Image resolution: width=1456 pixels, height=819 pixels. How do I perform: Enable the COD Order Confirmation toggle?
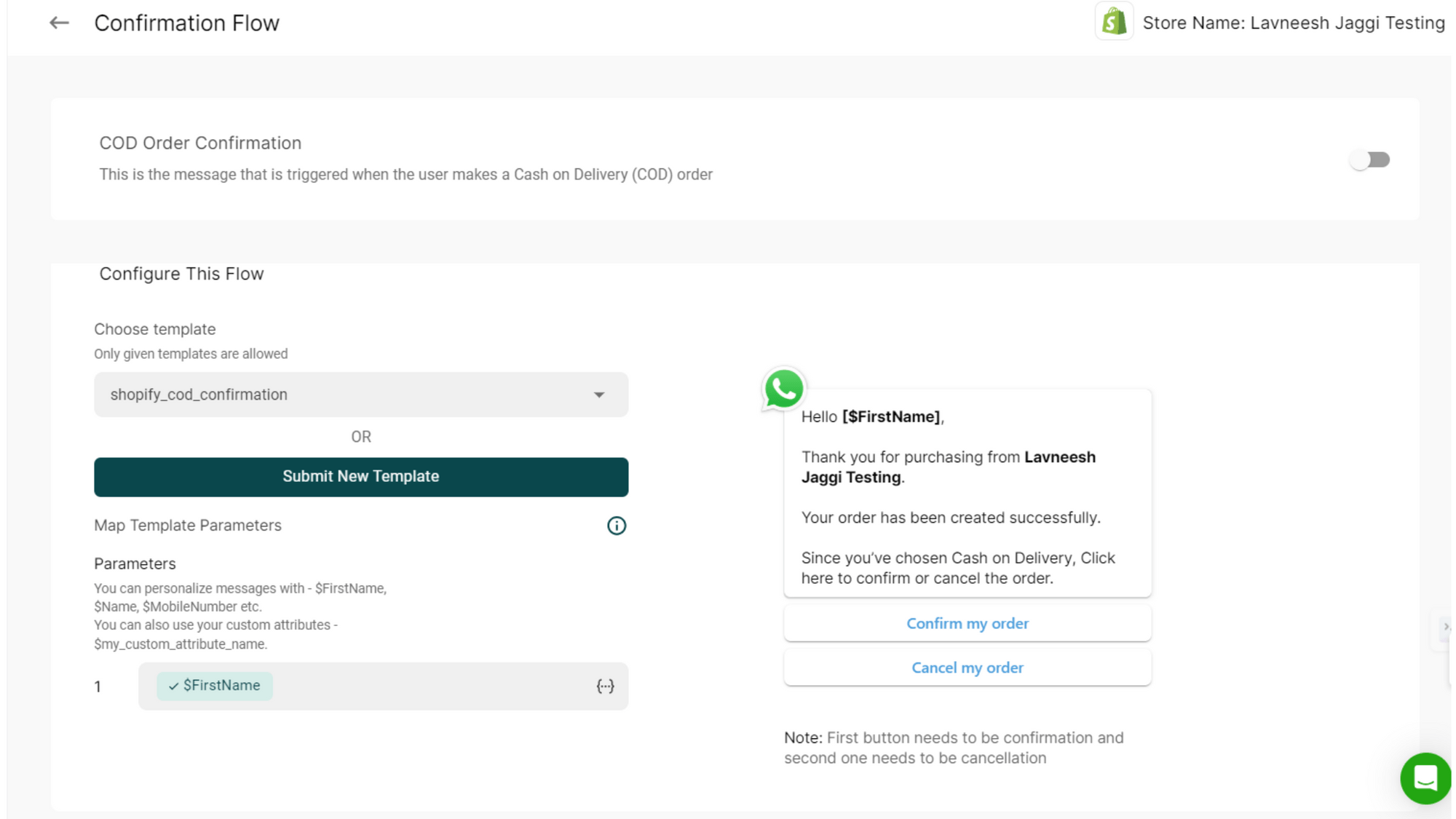[x=1369, y=159]
